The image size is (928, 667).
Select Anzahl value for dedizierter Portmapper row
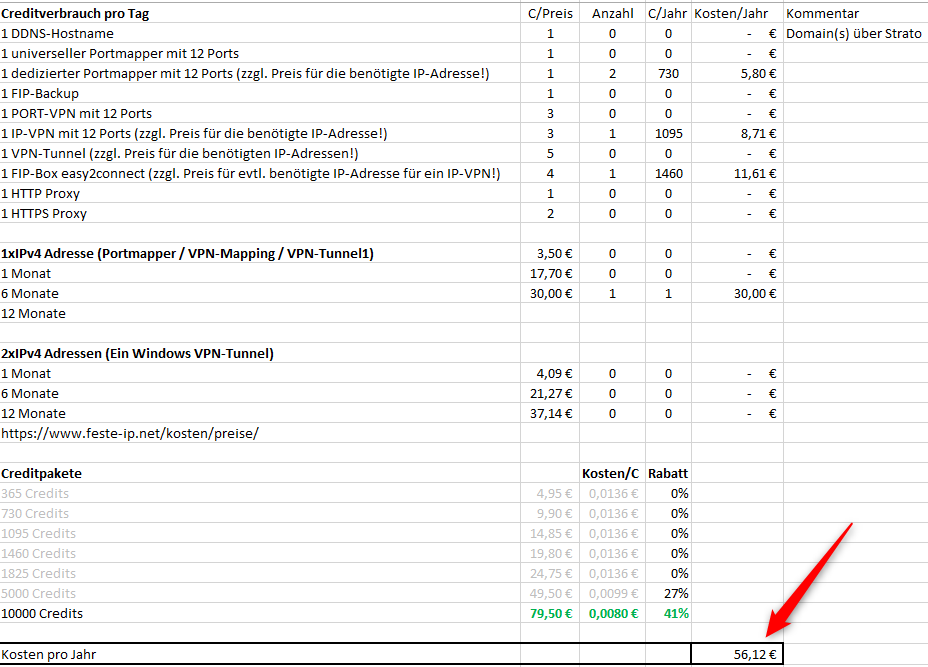tap(612, 73)
